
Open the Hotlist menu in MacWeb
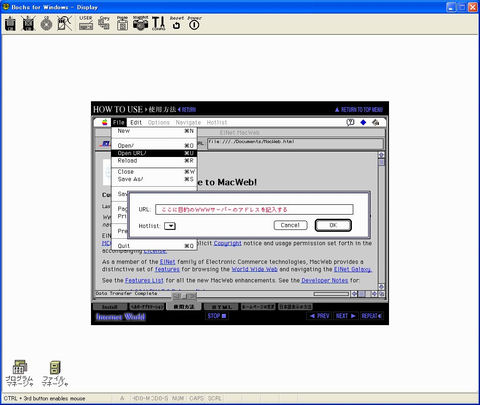(x=217, y=122)
